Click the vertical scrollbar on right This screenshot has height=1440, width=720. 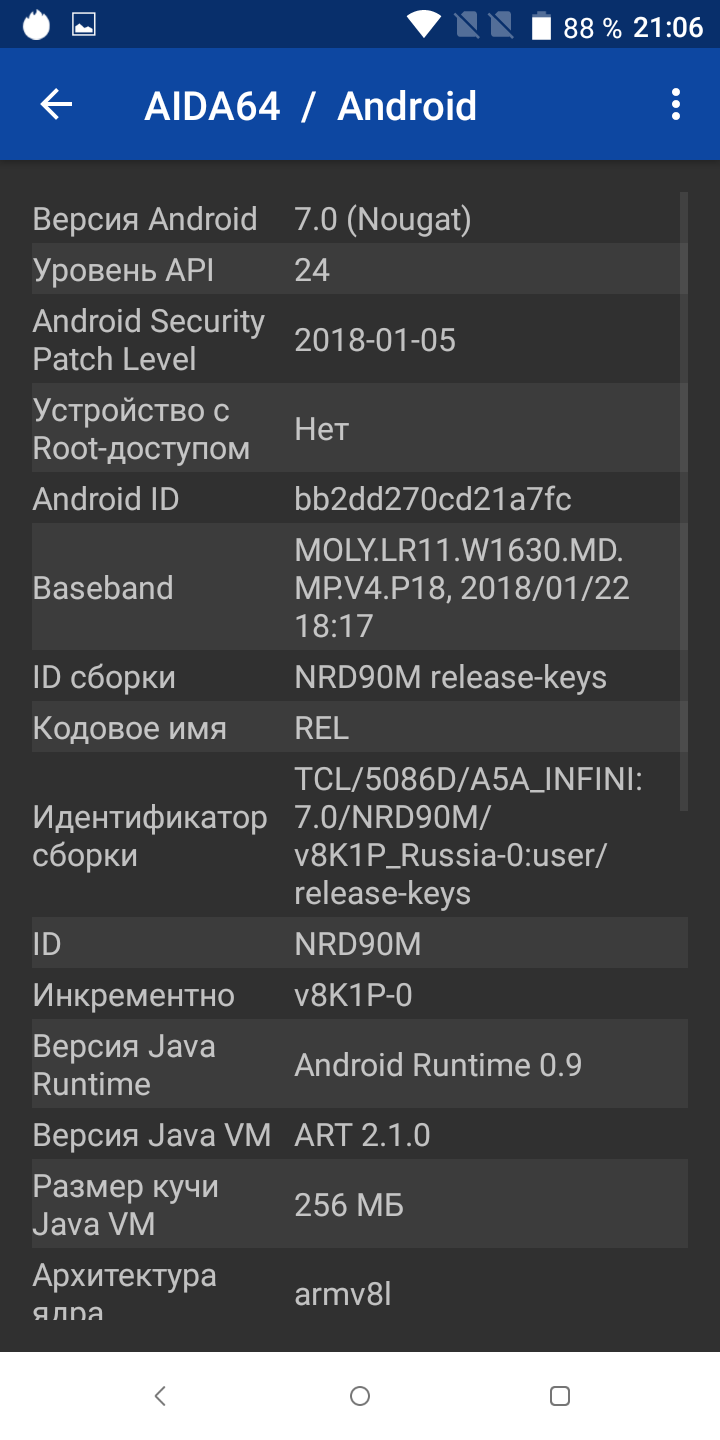(x=684, y=500)
